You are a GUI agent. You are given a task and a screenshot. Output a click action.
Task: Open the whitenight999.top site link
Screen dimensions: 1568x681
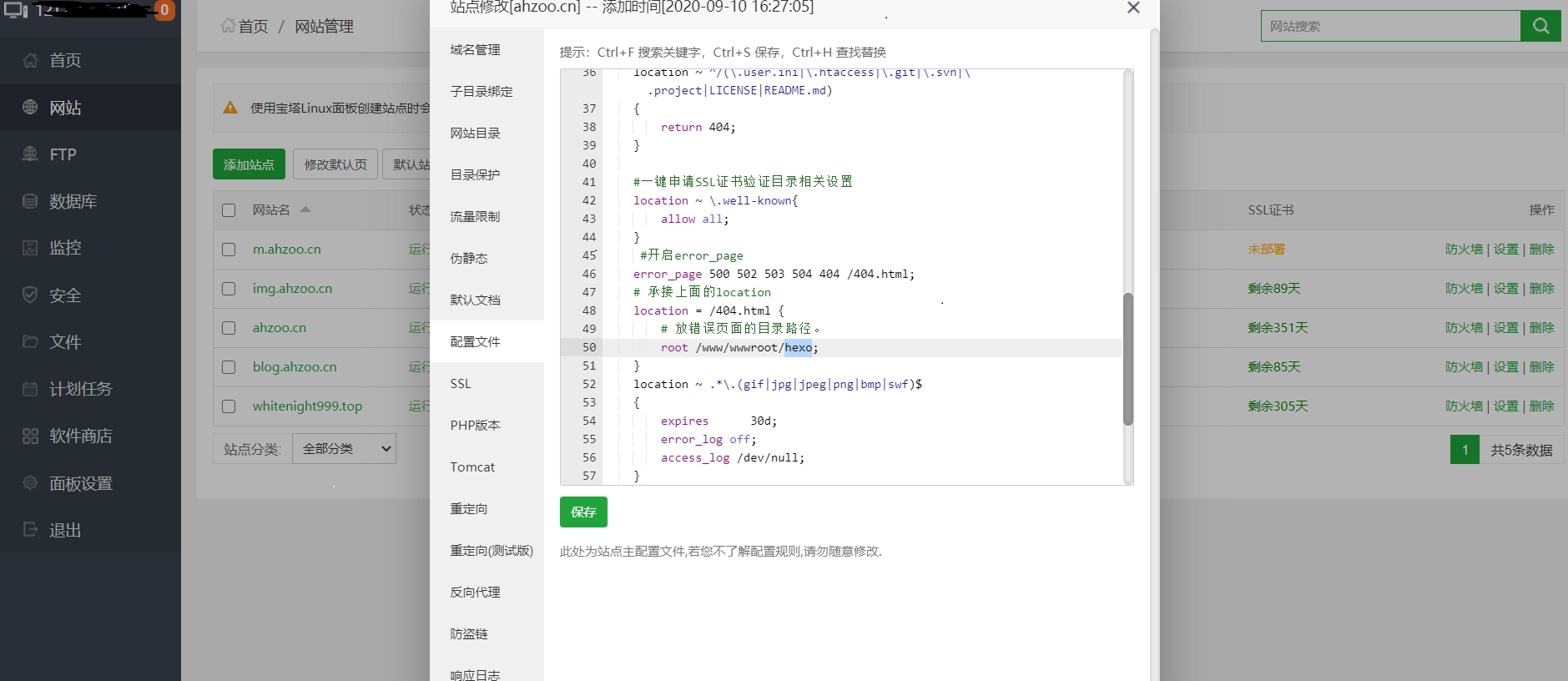(307, 406)
